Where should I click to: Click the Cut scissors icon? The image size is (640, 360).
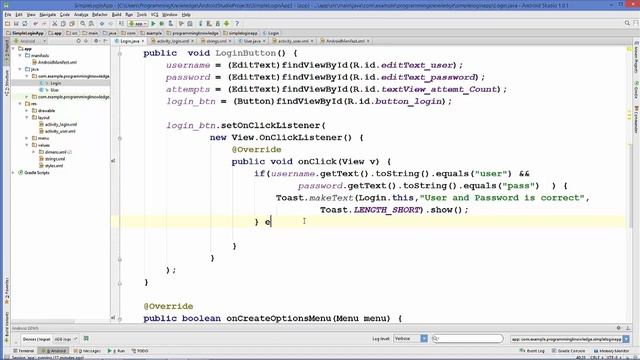pyautogui.click(x=54, y=24)
